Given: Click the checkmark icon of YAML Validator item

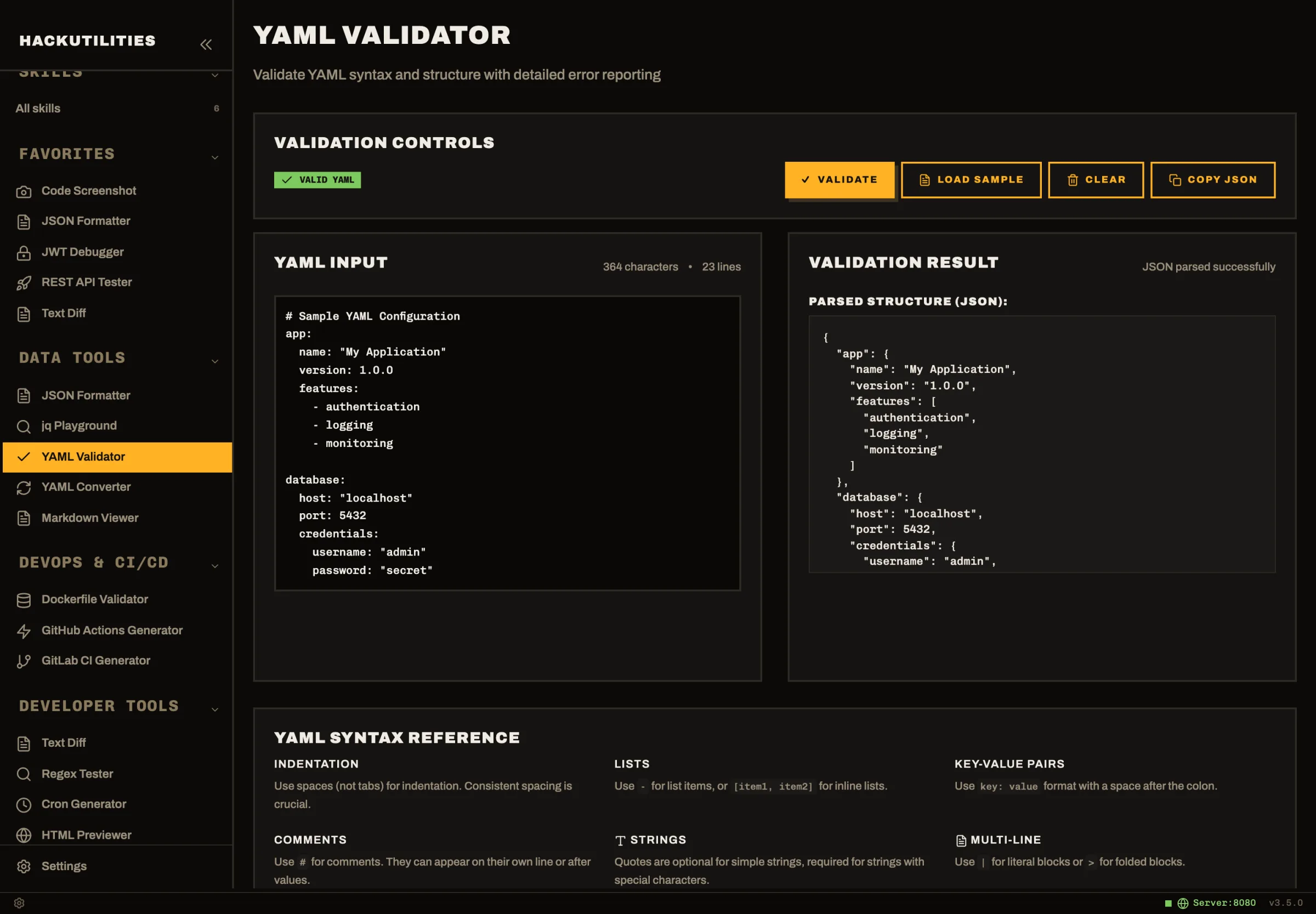Looking at the screenshot, I should tap(24, 457).
